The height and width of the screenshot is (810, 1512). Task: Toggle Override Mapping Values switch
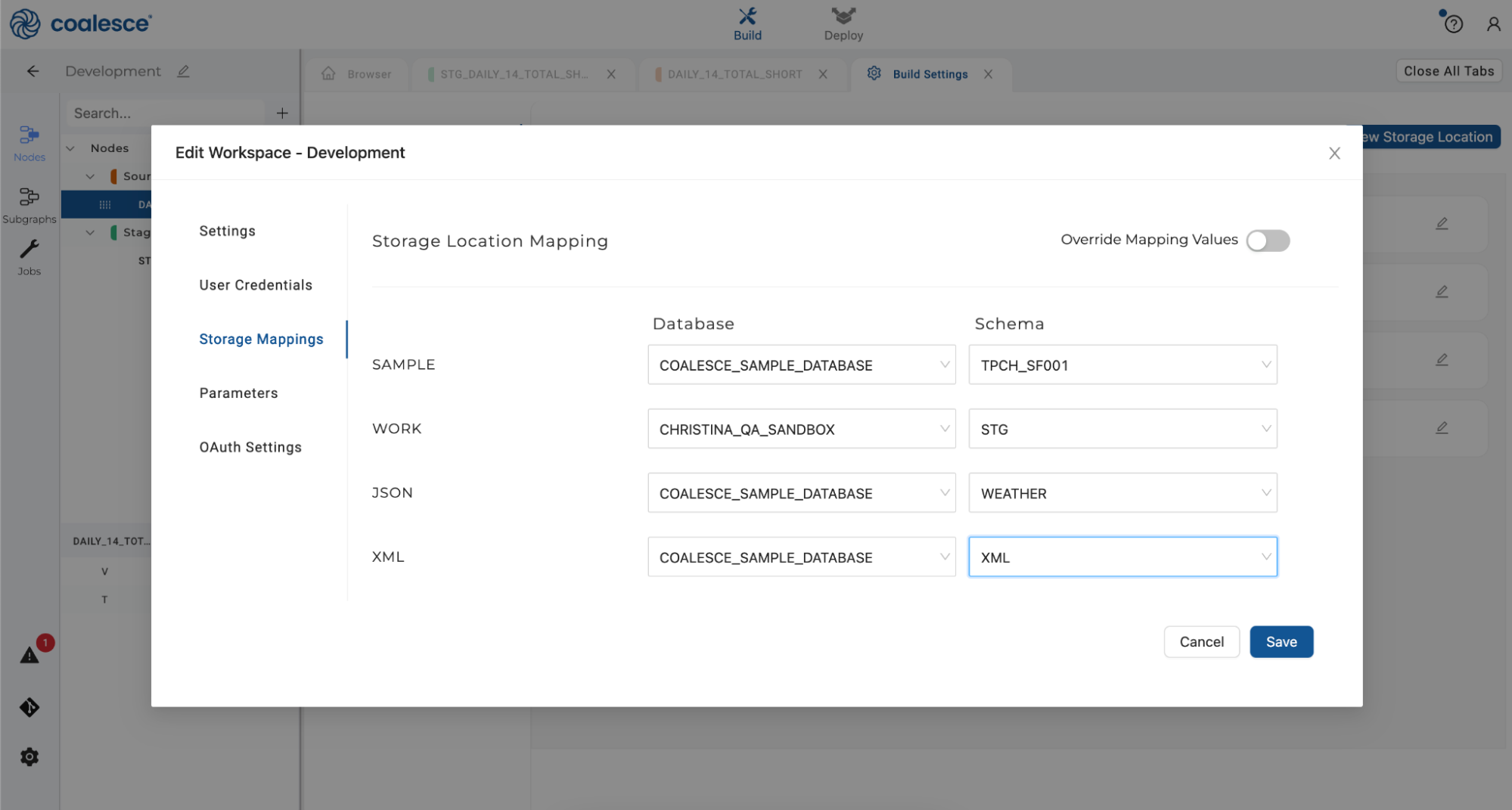tap(1268, 241)
